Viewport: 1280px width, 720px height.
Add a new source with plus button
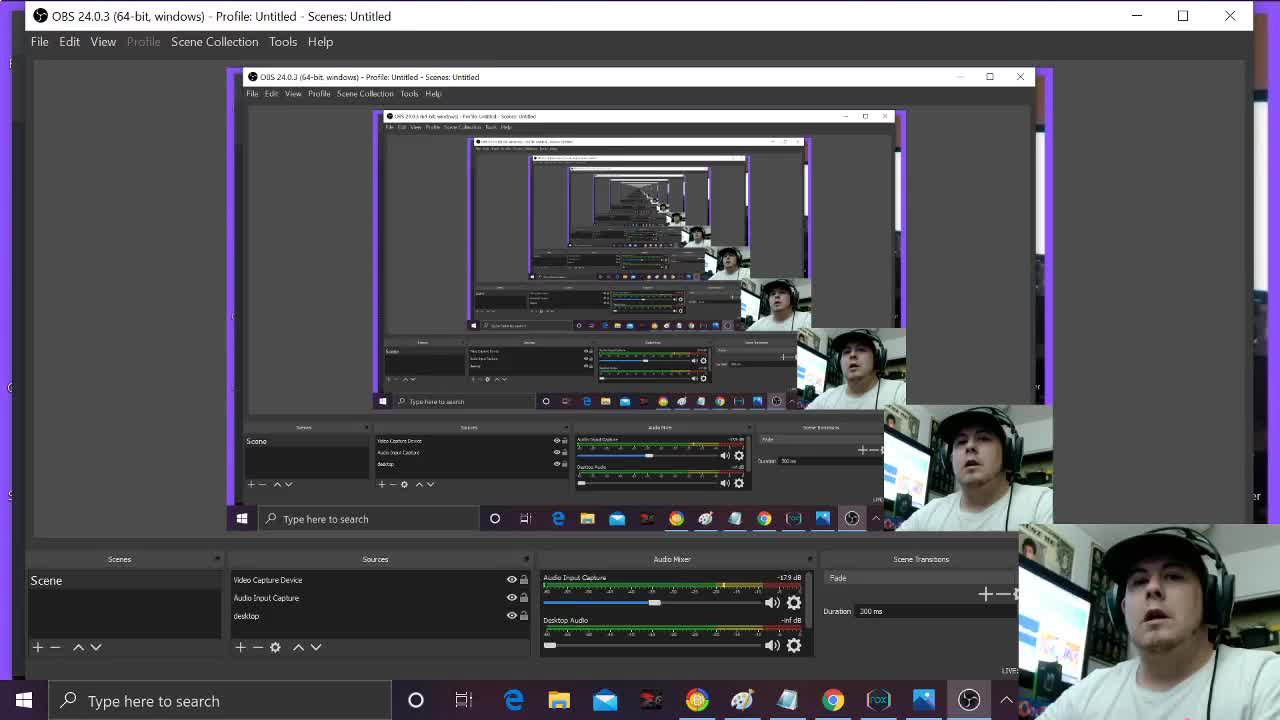coord(240,647)
